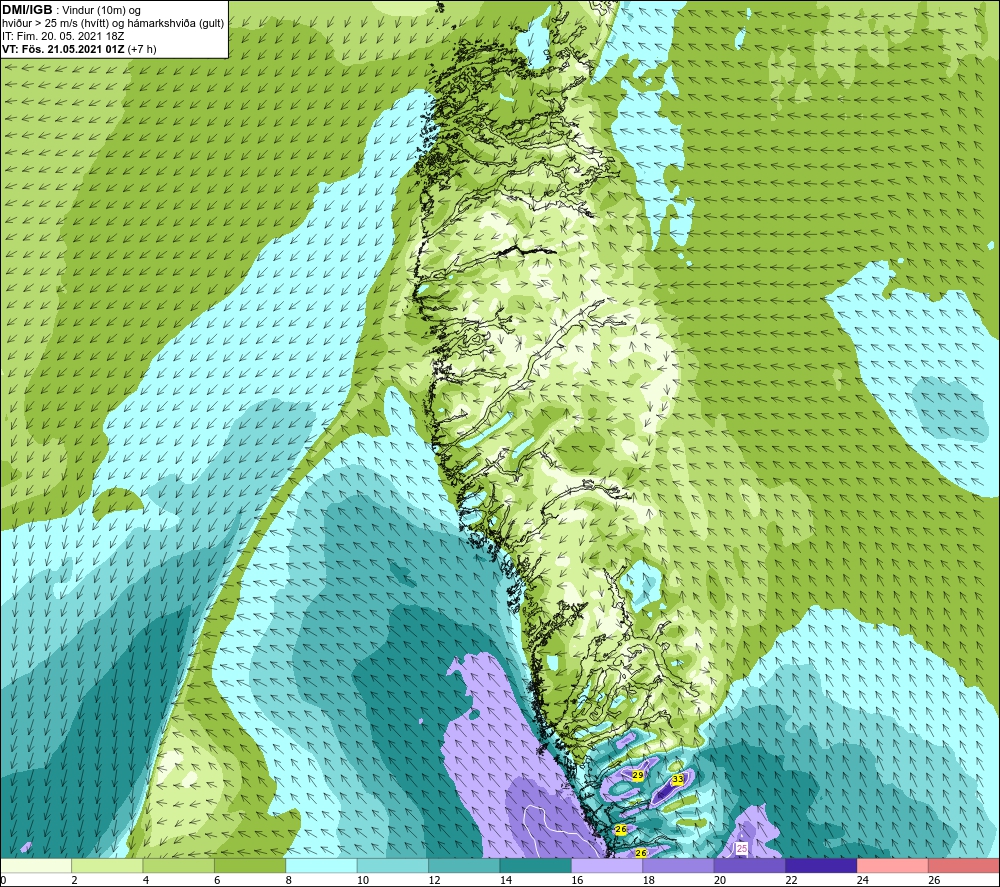Image resolution: width=1000 pixels, height=887 pixels.
Task: Click the 8–10 m/s pale cyan legend swatch
Action: pyautogui.click(x=321, y=865)
